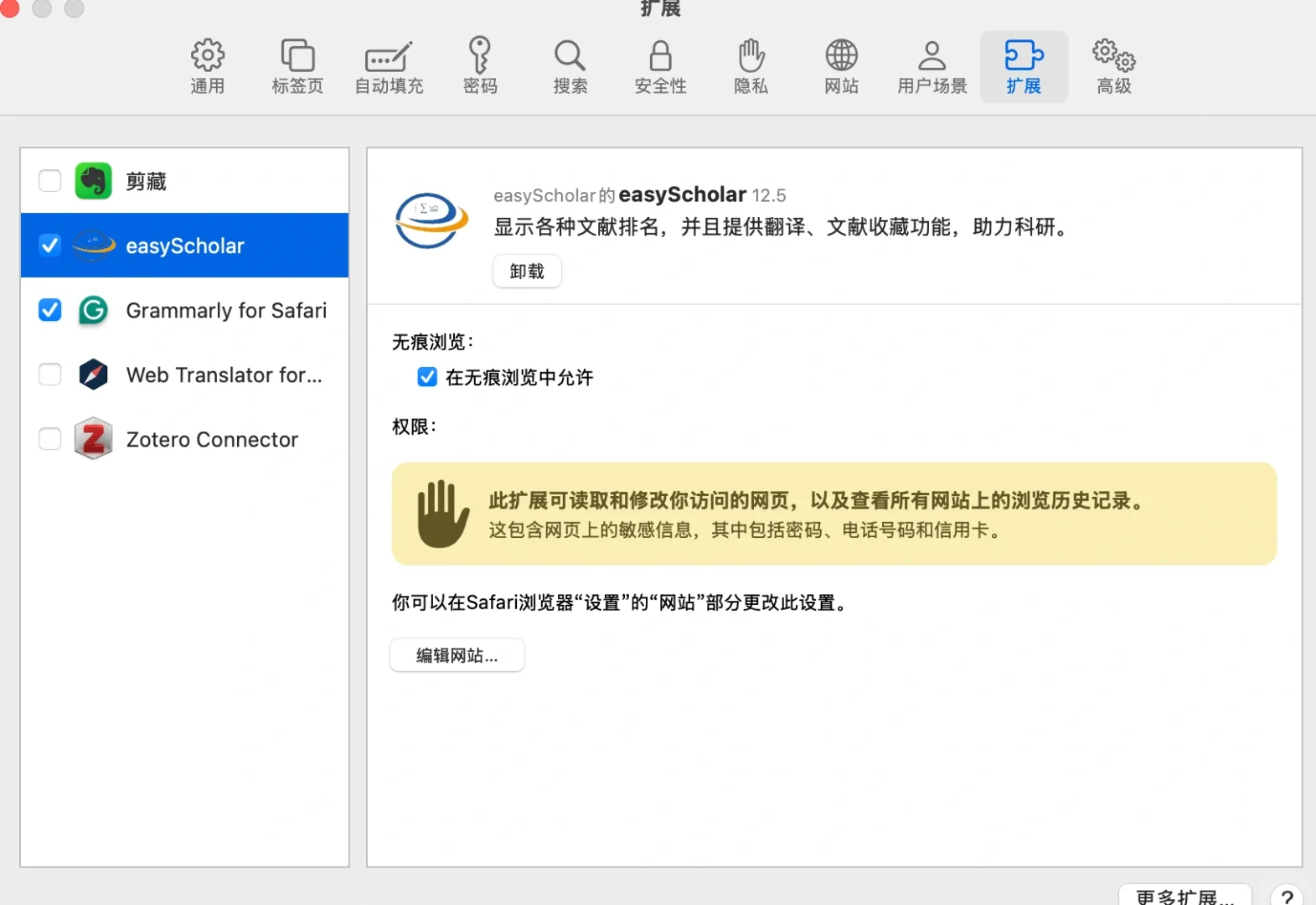Click the 更多扩展... button
This screenshot has height=905, width=1316.
(x=1184, y=896)
